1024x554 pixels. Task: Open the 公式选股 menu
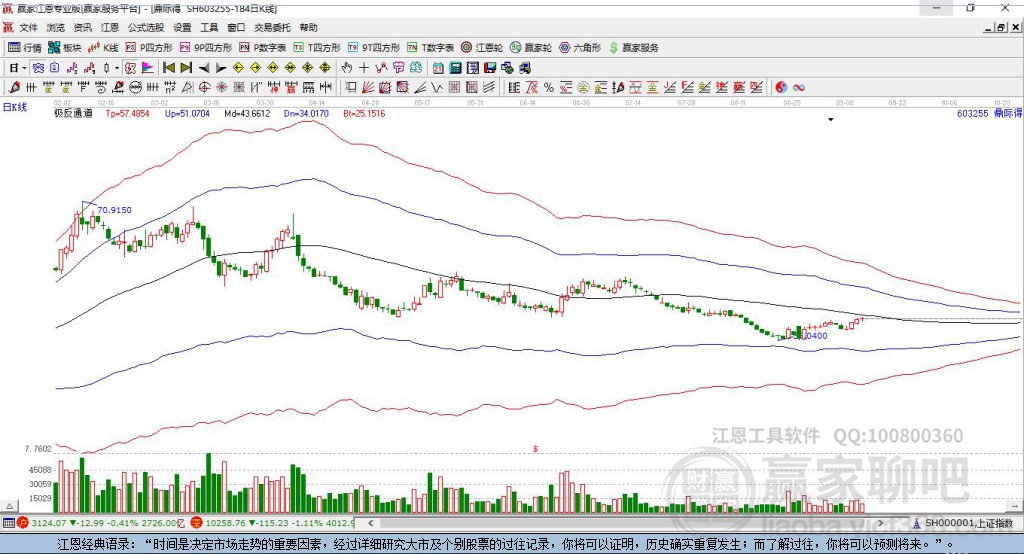point(146,27)
